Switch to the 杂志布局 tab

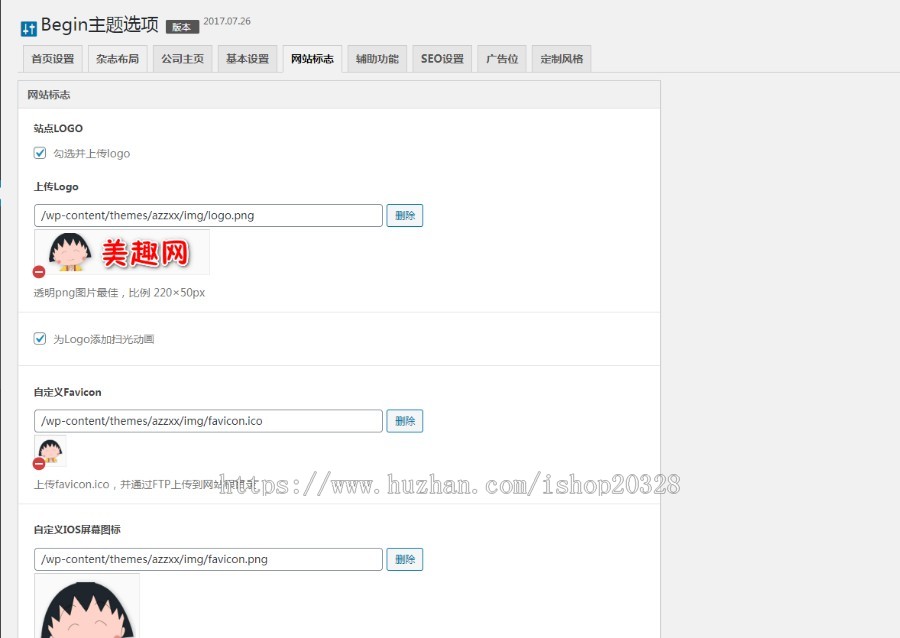tap(118, 59)
